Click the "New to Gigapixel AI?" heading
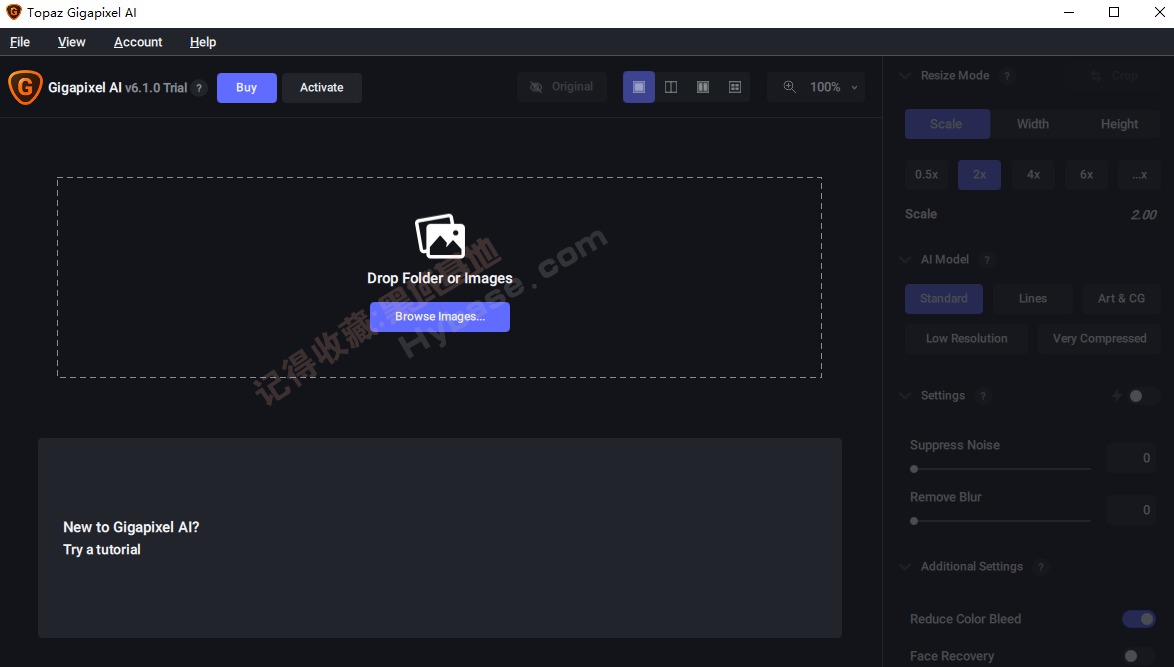Viewport: 1174px width, 667px height. click(x=131, y=527)
